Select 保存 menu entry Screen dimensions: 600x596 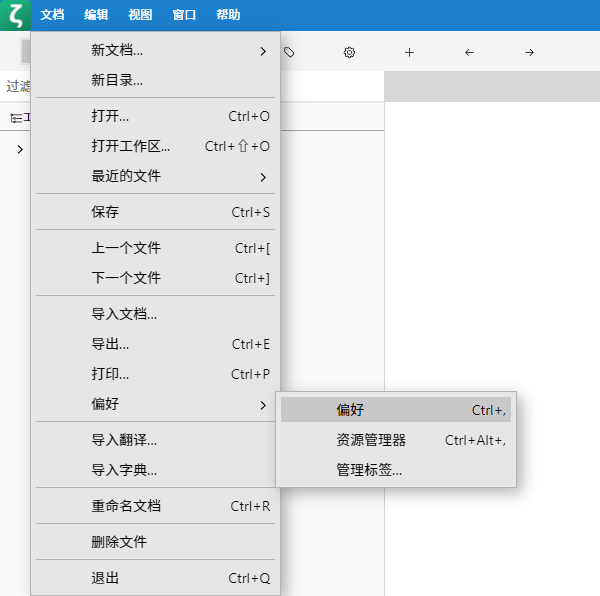(155, 212)
